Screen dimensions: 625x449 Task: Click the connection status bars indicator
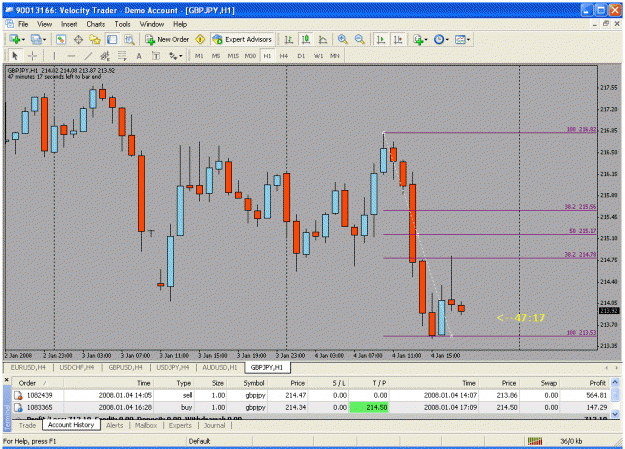point(535,441)
